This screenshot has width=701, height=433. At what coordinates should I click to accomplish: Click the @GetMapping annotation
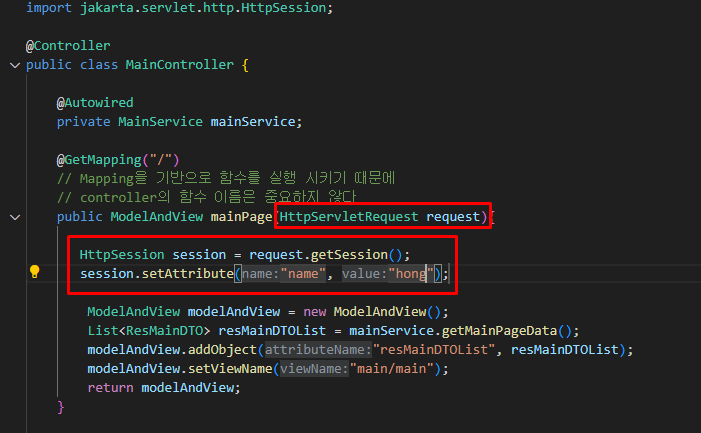point(118,160)
